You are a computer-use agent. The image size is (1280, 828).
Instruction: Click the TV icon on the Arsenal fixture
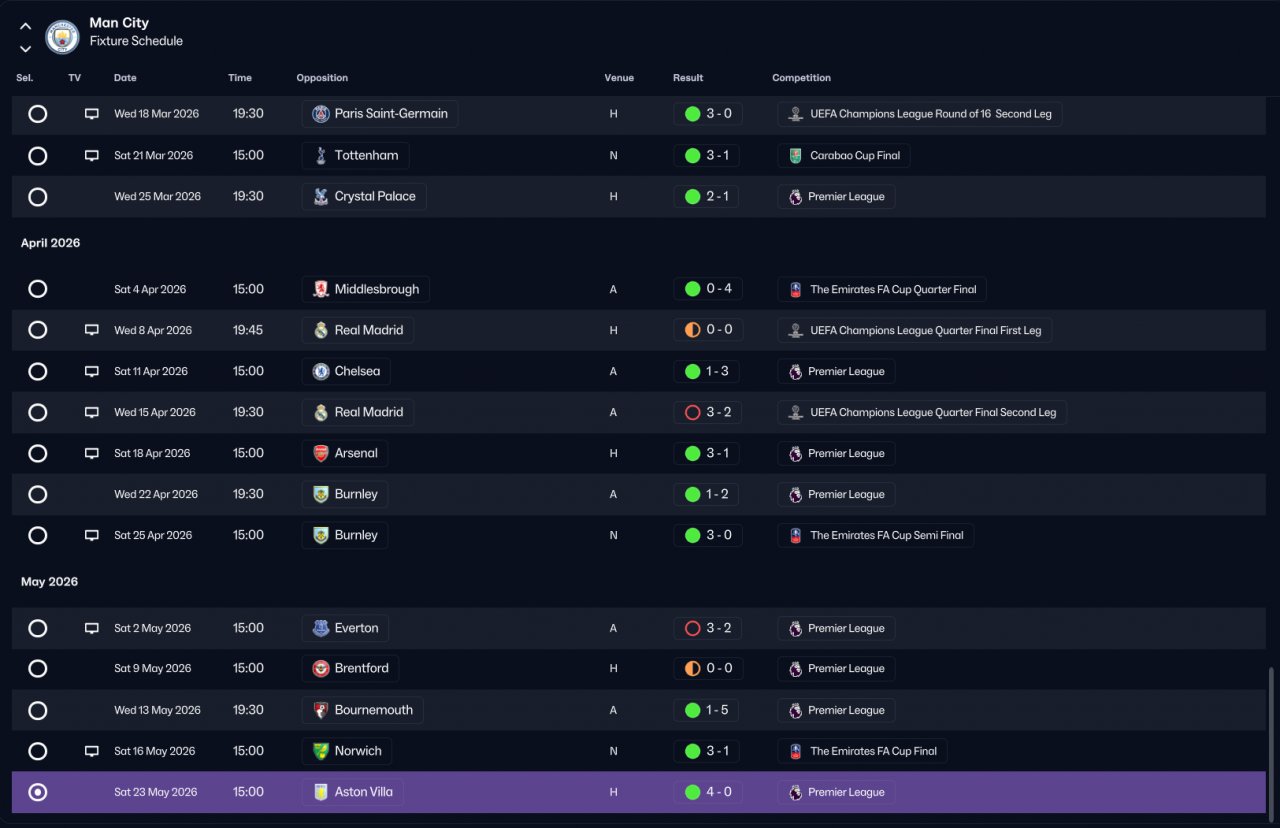coord(92,453)
